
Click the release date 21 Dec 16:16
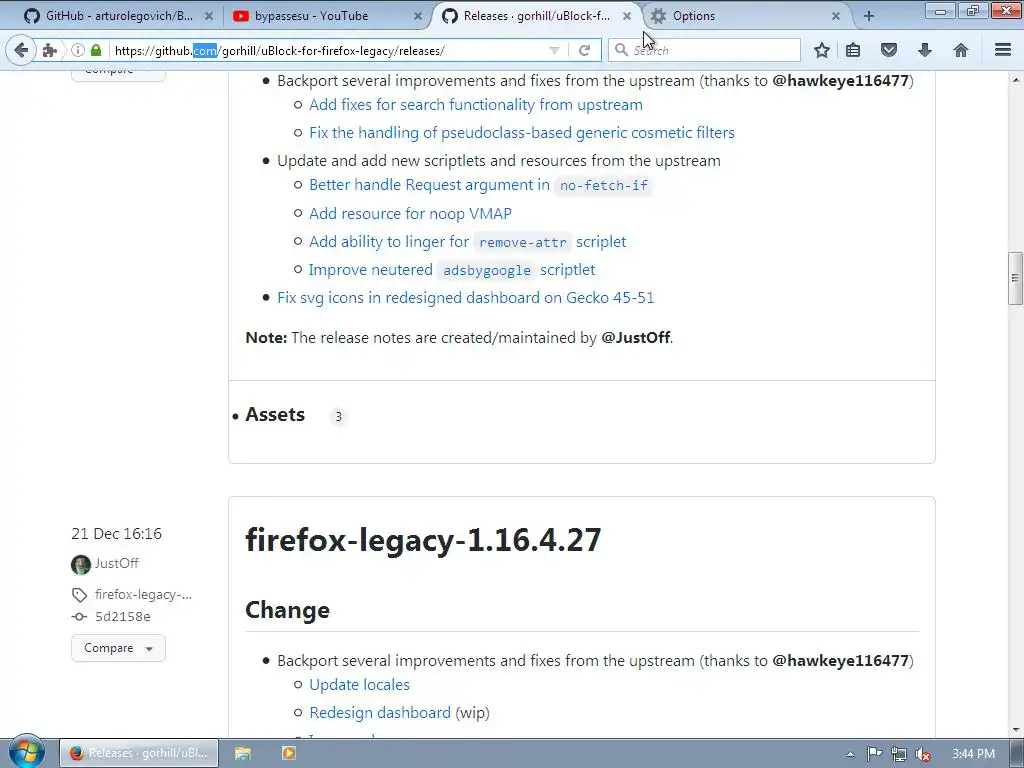[x=116, y=534]
